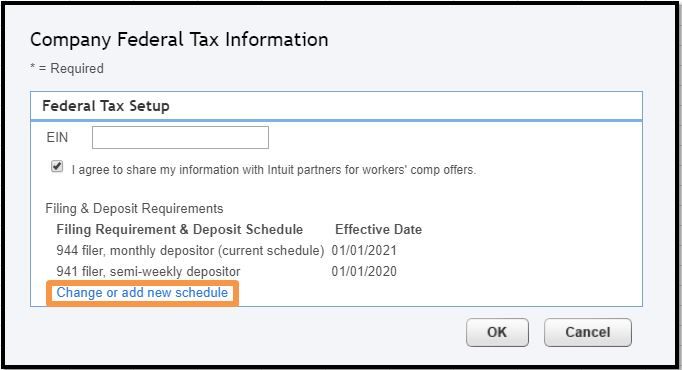Confirm with the OK button
Viewport: 682px width, 370px height.
[x=497, y=332]
